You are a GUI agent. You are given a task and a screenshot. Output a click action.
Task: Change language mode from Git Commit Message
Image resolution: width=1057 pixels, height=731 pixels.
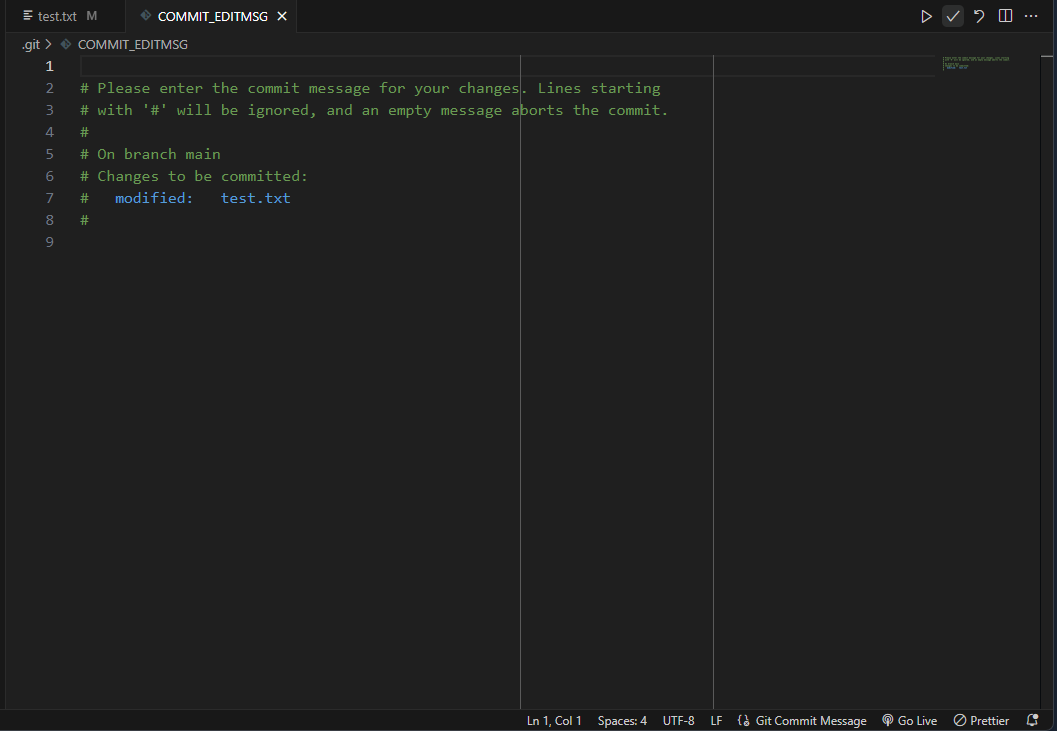(x=802, y=721)
